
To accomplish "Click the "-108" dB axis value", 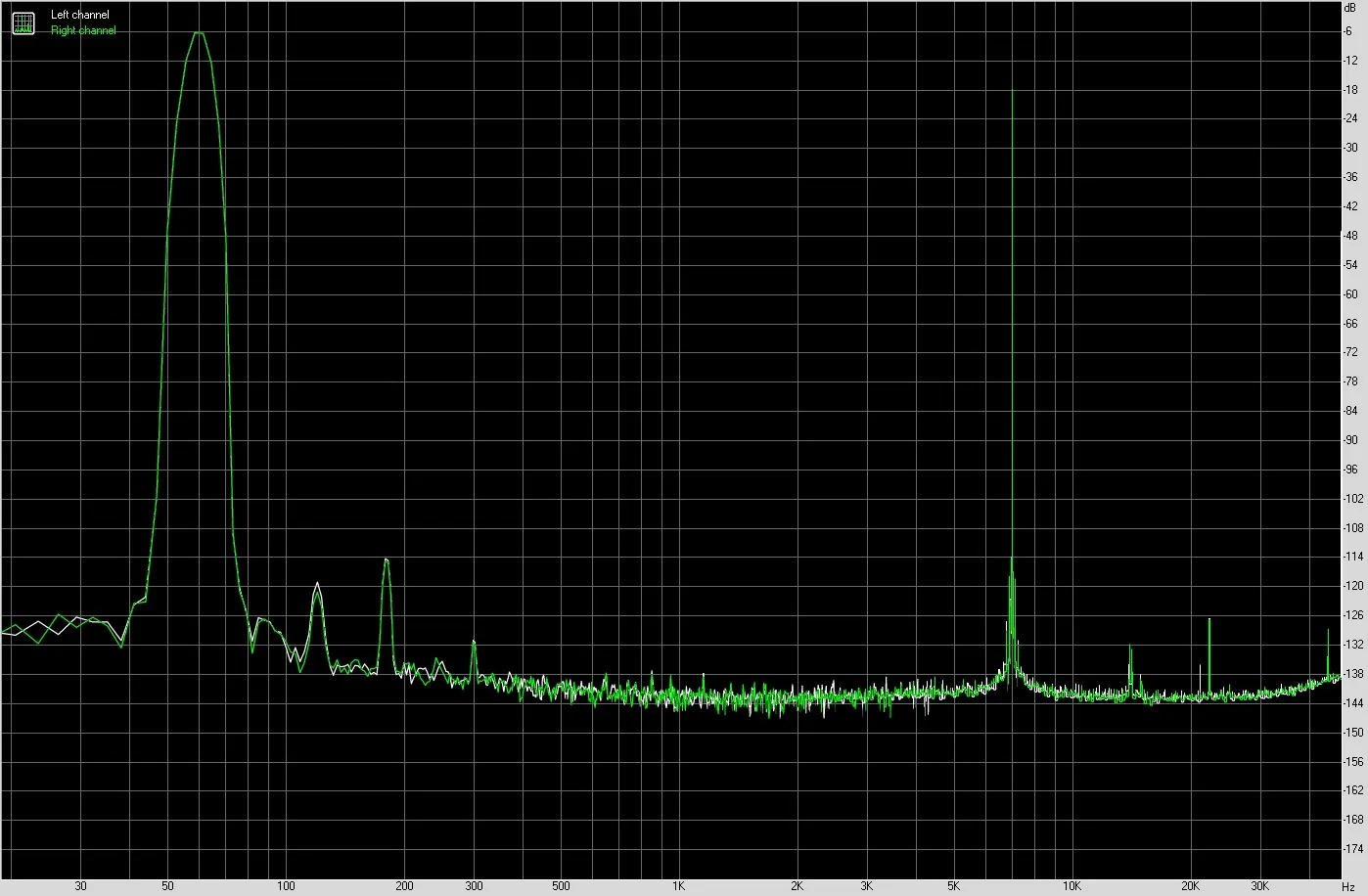I will click(1354, 528).
